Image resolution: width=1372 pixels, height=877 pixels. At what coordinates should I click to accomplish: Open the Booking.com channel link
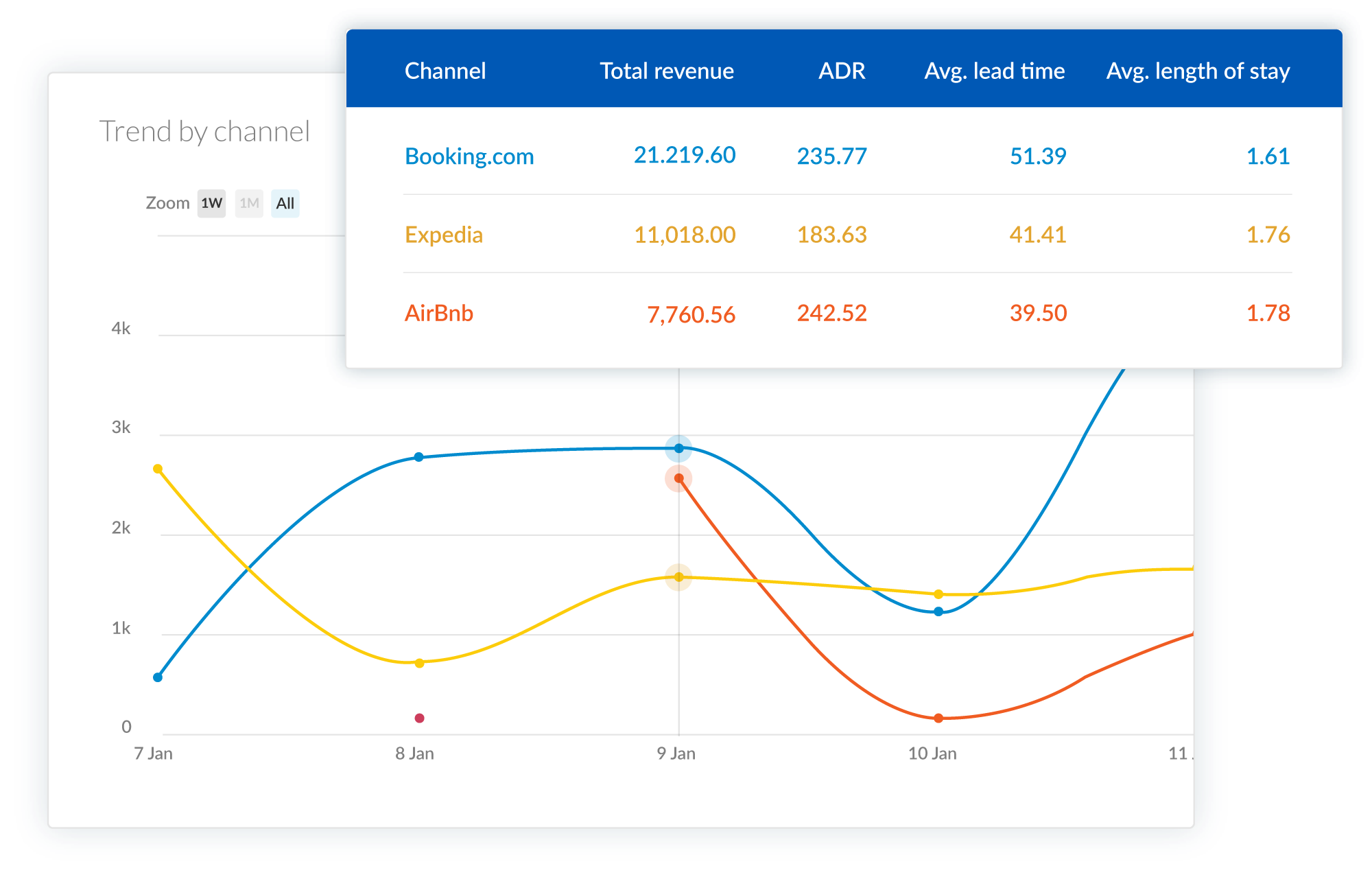(x=469, y=156)
